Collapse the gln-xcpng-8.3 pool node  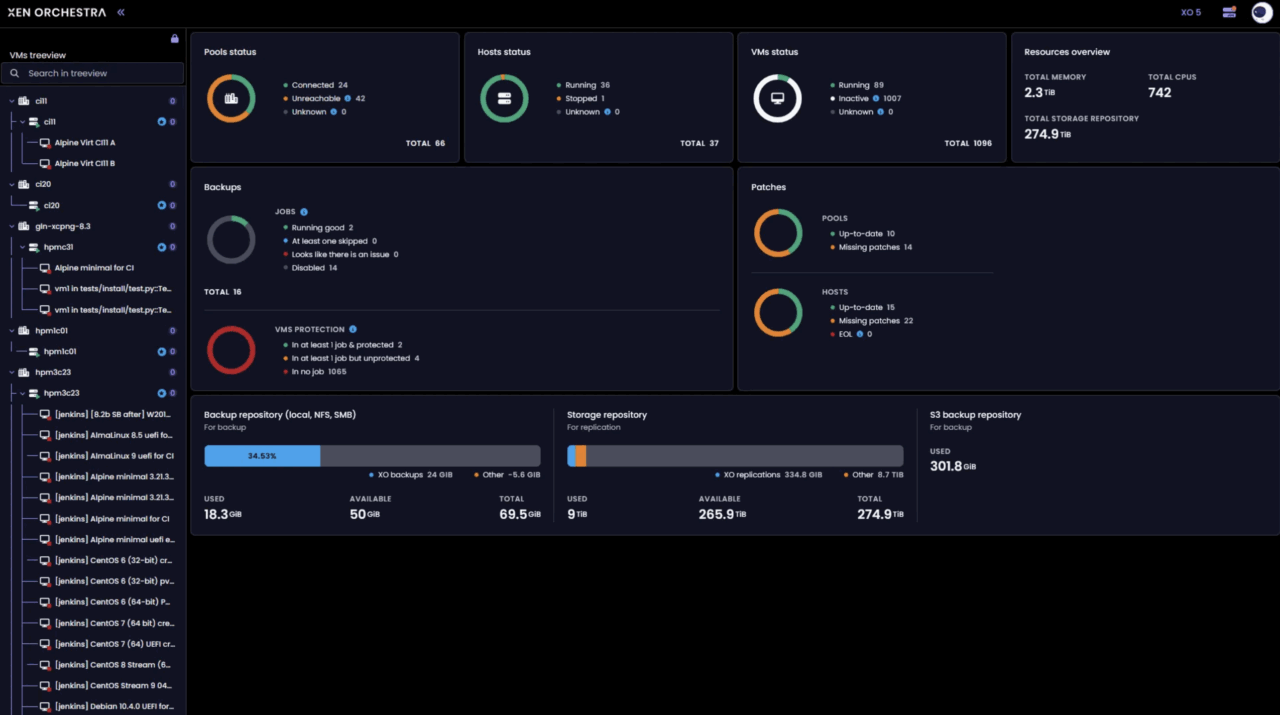coord(11,226)
